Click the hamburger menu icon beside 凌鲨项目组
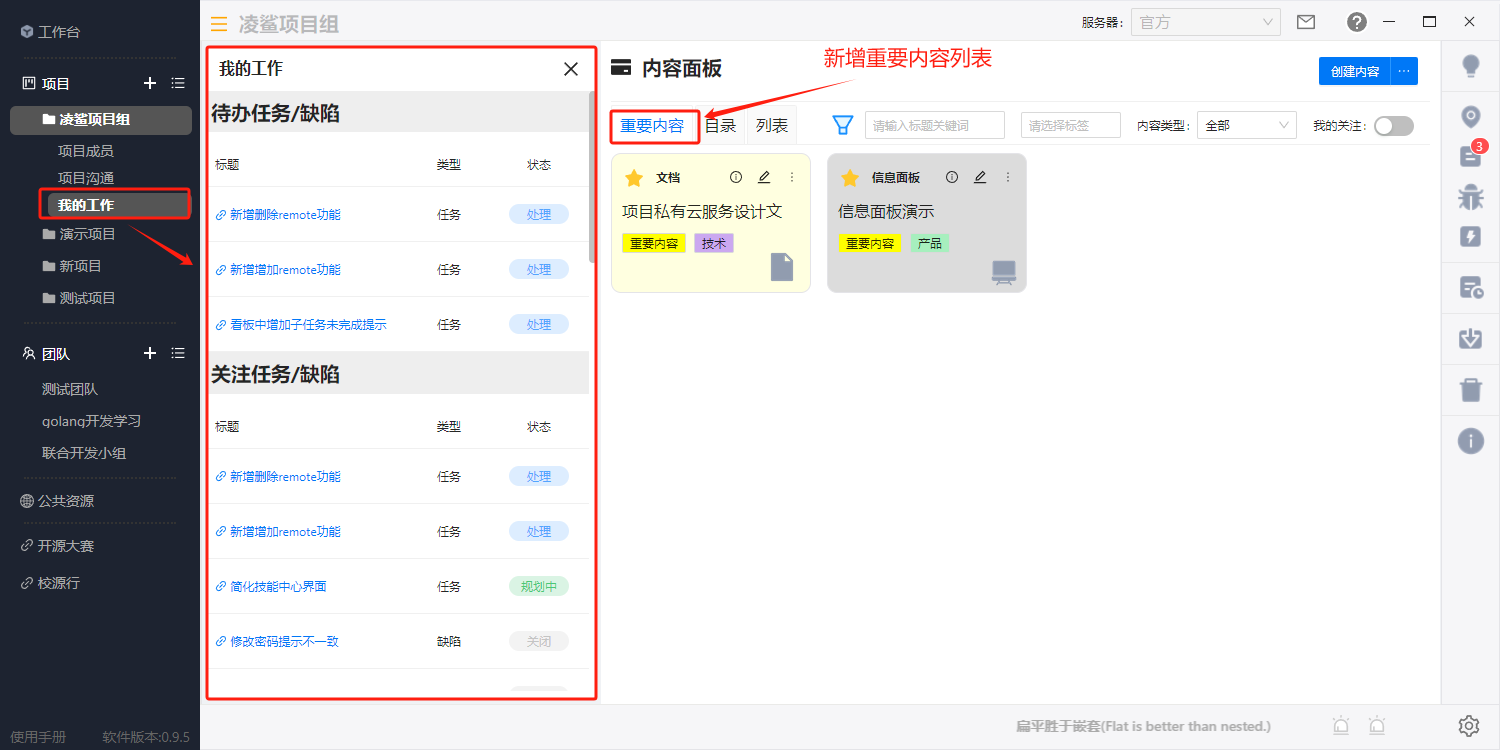This screenshot has height=750, width=1500. 219,24
